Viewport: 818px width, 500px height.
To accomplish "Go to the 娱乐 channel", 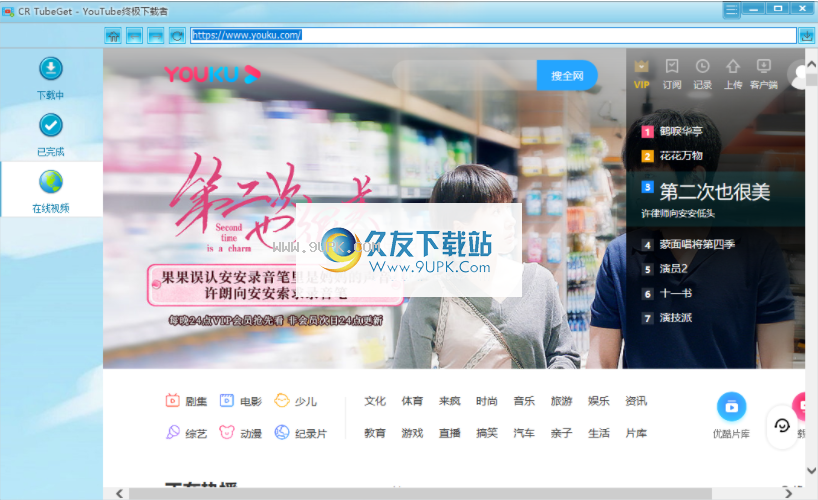I will pyautogui.click(x=599, y=401).
